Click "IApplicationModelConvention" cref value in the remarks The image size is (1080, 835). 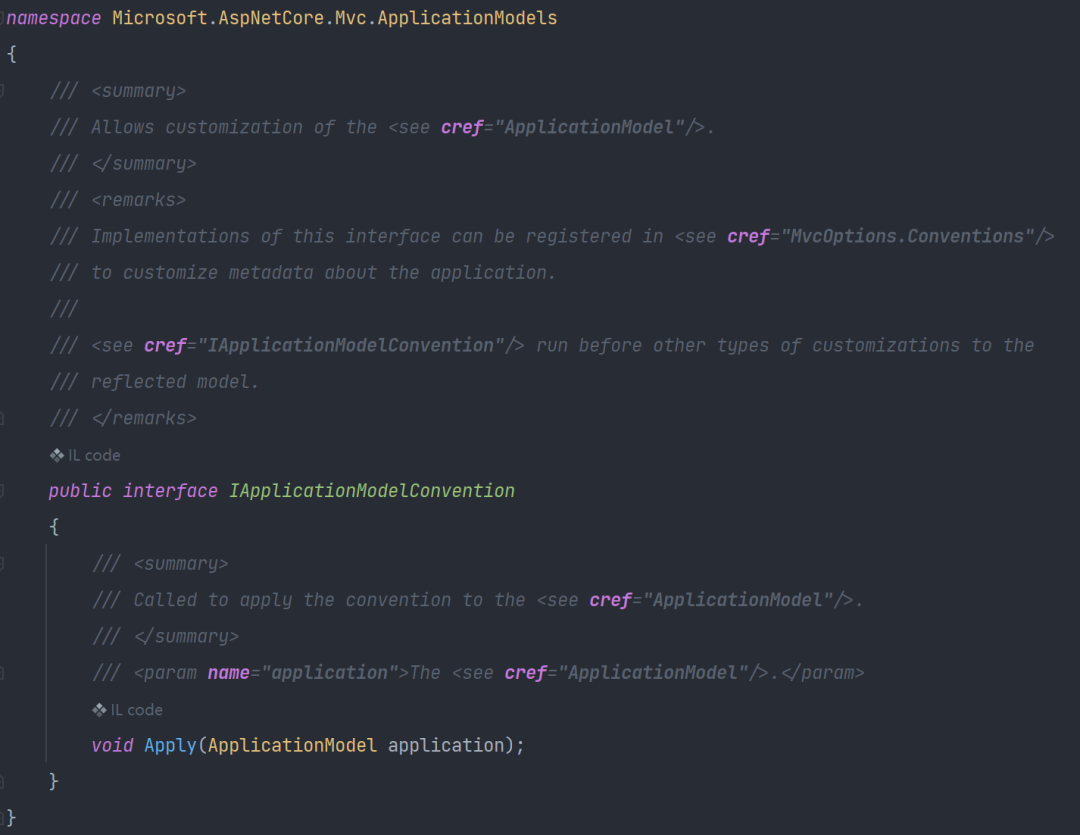tap(351, 345)
